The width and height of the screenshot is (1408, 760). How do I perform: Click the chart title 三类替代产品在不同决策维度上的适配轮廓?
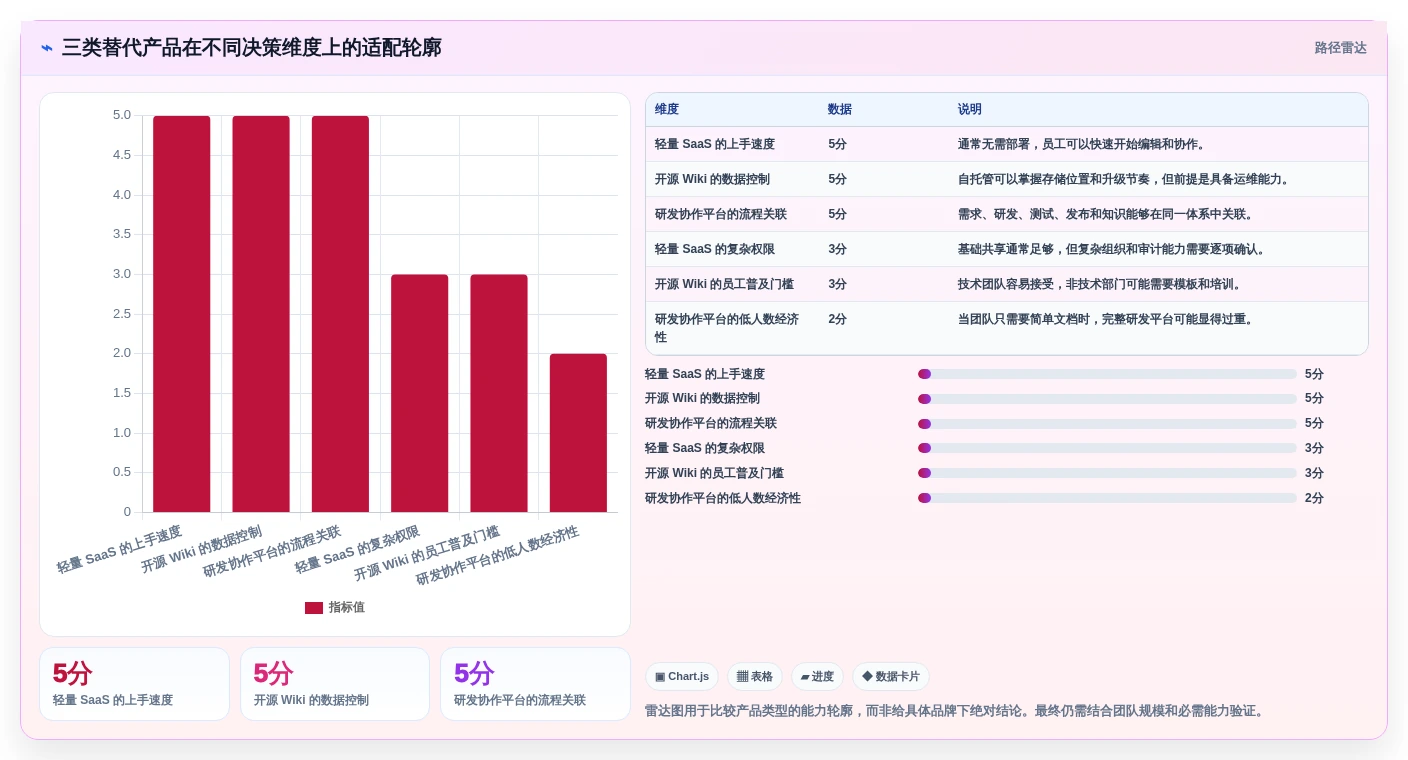(x=251, y=48)
